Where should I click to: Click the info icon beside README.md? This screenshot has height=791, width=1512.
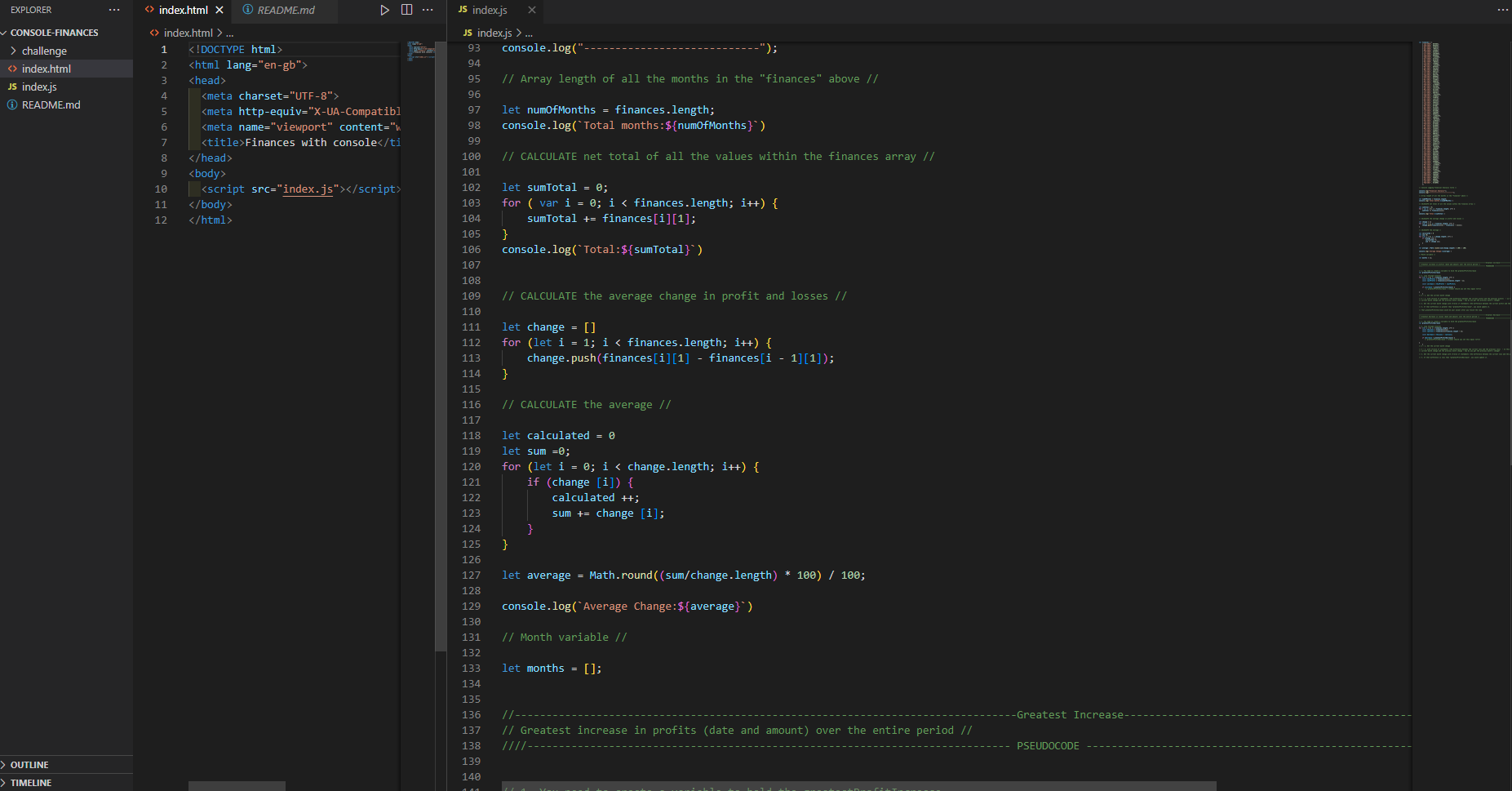[x=11, y=104]
